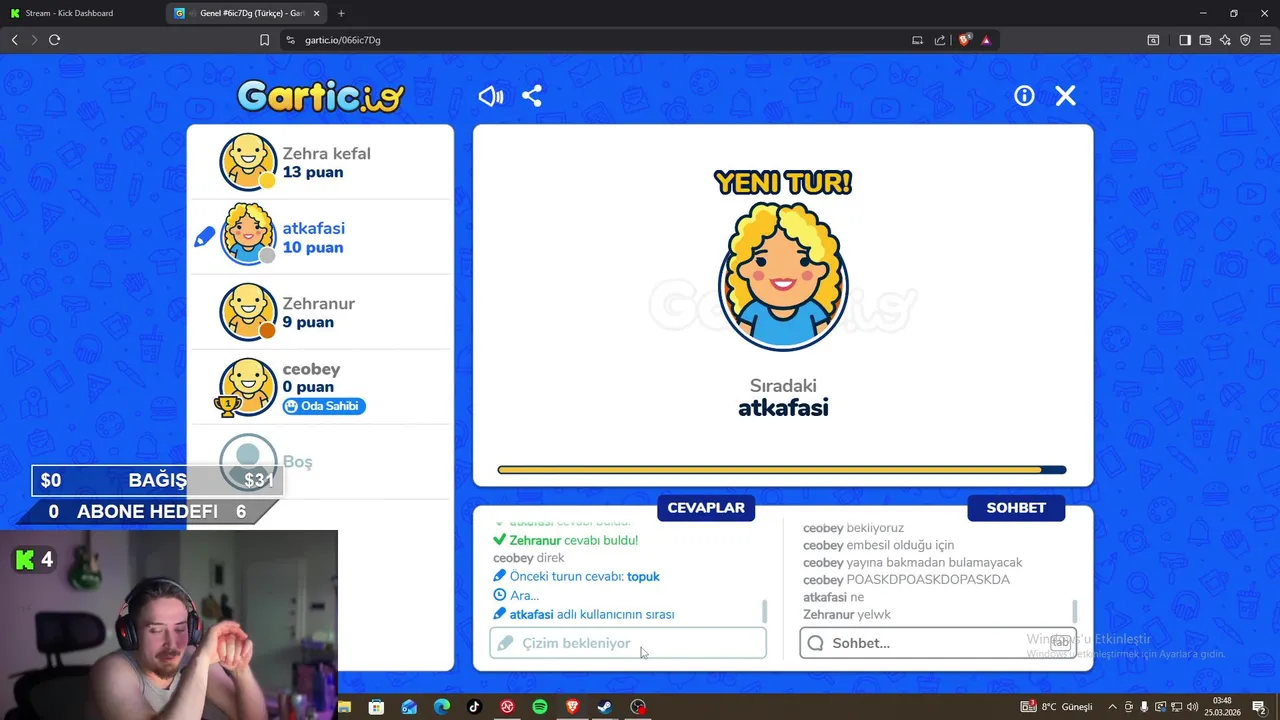Screen dimensions: 1280x720
Task: Open the room info icon
Action: coord(1024,96)
